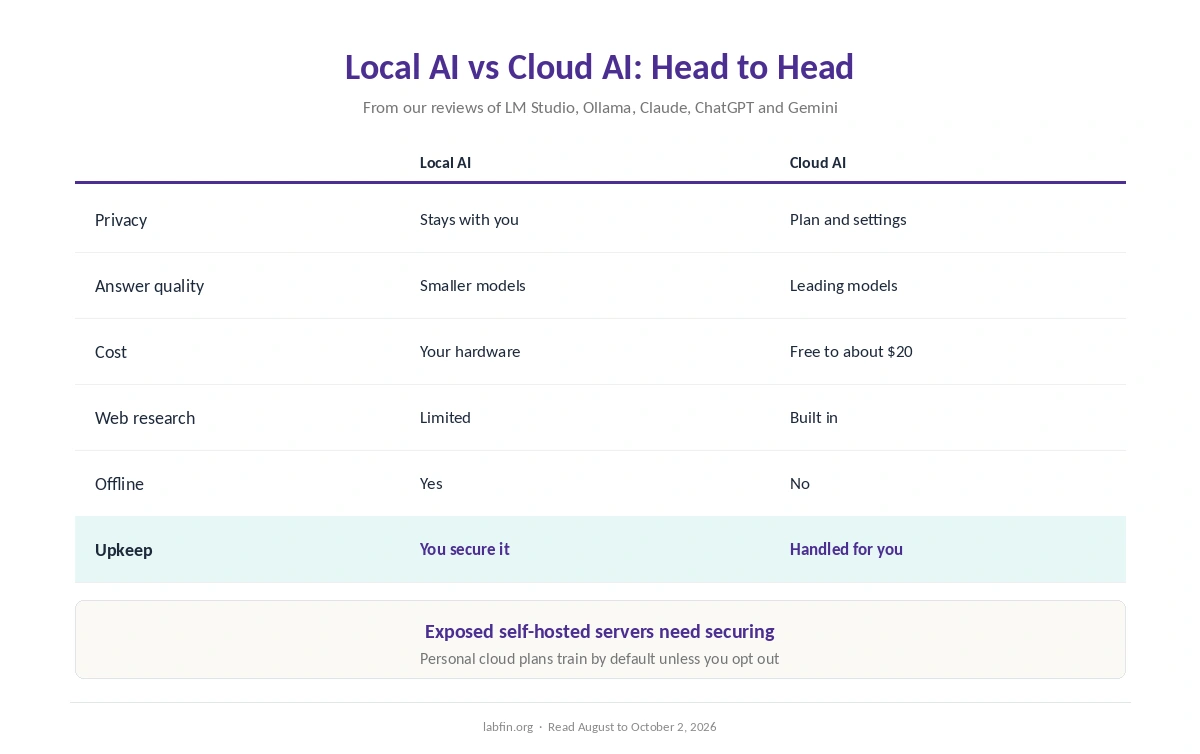Click the 'Free to about $20' cell
The height and width of the screenshot is (754, 1200).
pos(851,352)
